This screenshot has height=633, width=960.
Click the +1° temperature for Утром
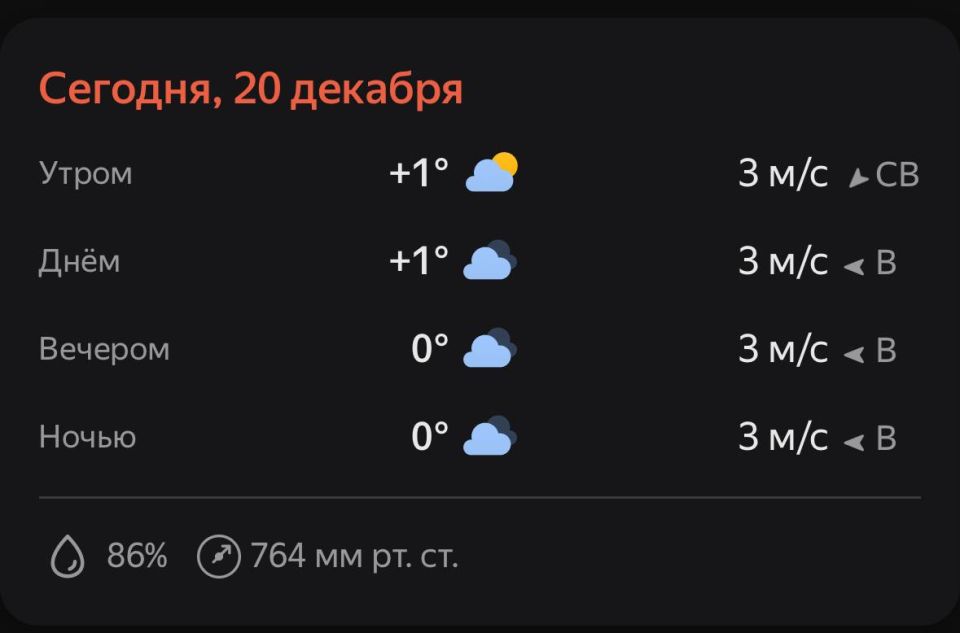pos(419,173)
